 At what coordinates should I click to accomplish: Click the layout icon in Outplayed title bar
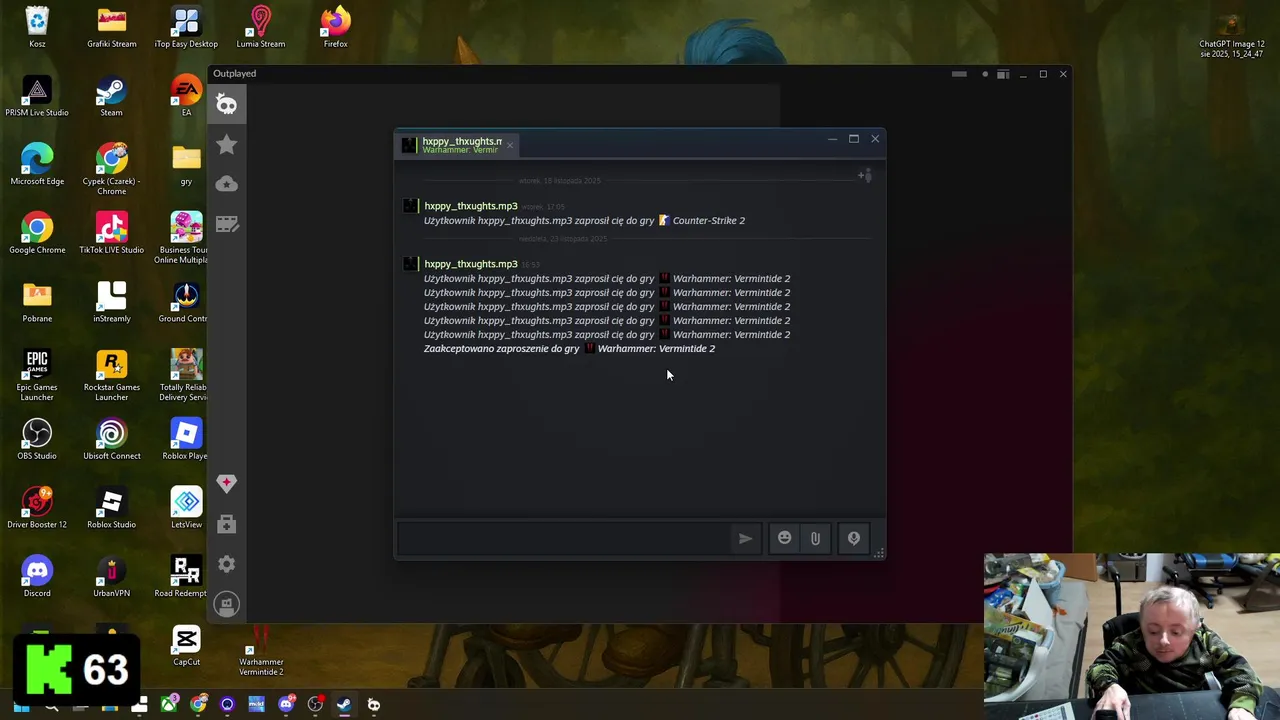click(1003, 74)
